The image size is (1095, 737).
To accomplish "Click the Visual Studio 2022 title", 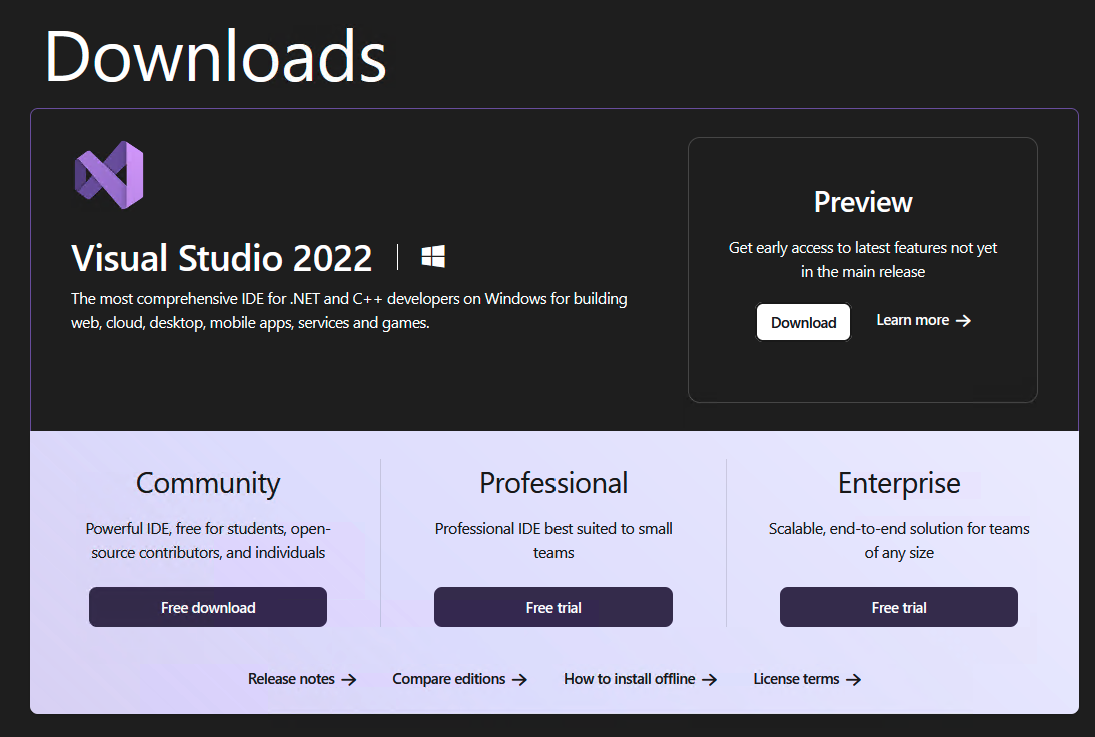I will point(221,258).
